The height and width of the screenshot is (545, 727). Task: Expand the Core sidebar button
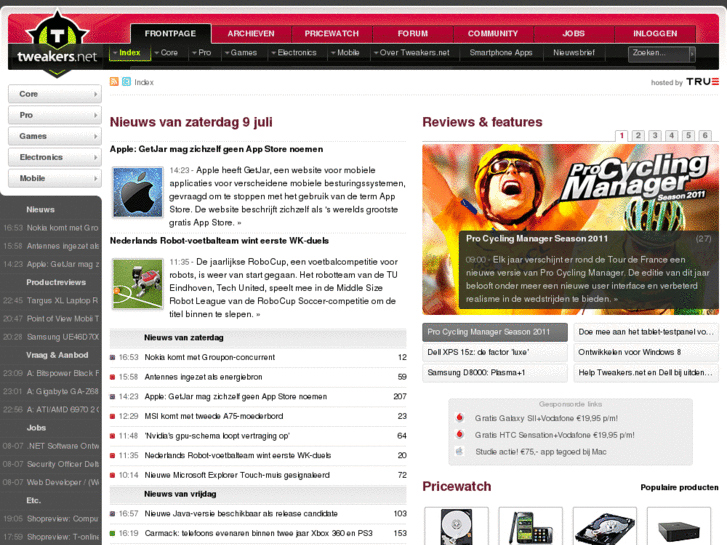click(55, 94)
